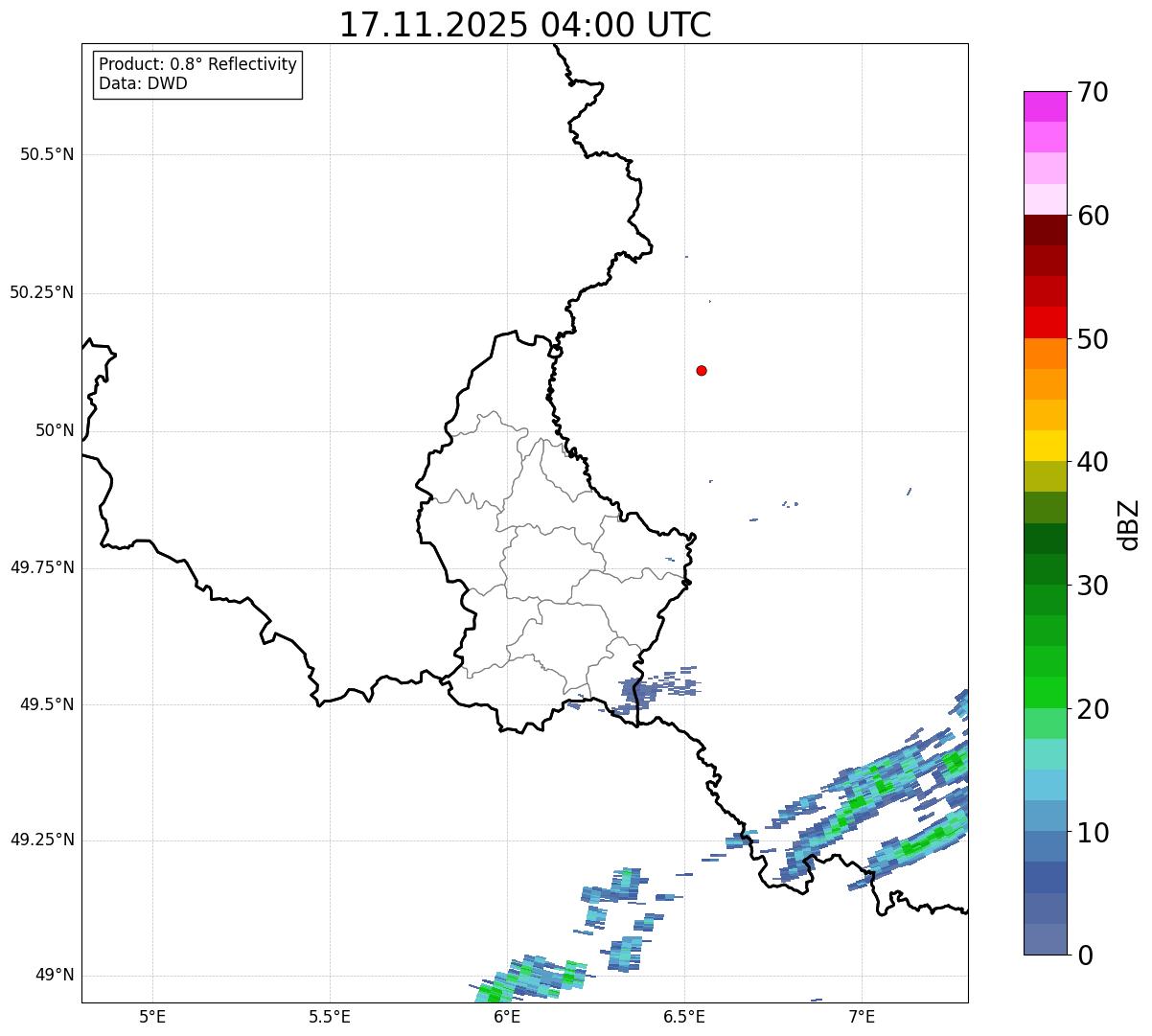This screenshot has height=1036, width=1152.
Task: Click the 6.5°E longitude label
Action: coord(684,1017)
